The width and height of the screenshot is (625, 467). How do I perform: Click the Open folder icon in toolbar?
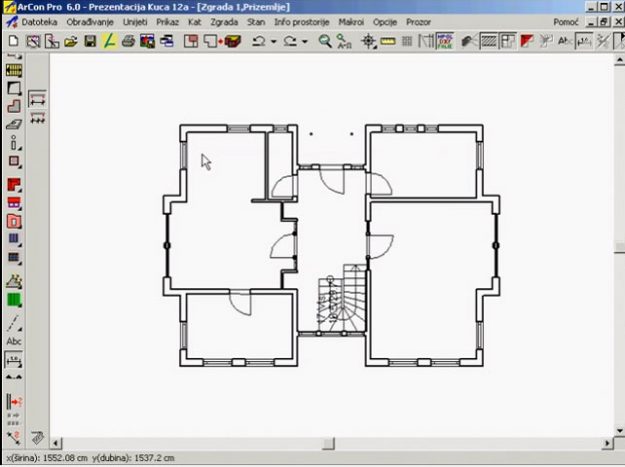click(71, 42)
